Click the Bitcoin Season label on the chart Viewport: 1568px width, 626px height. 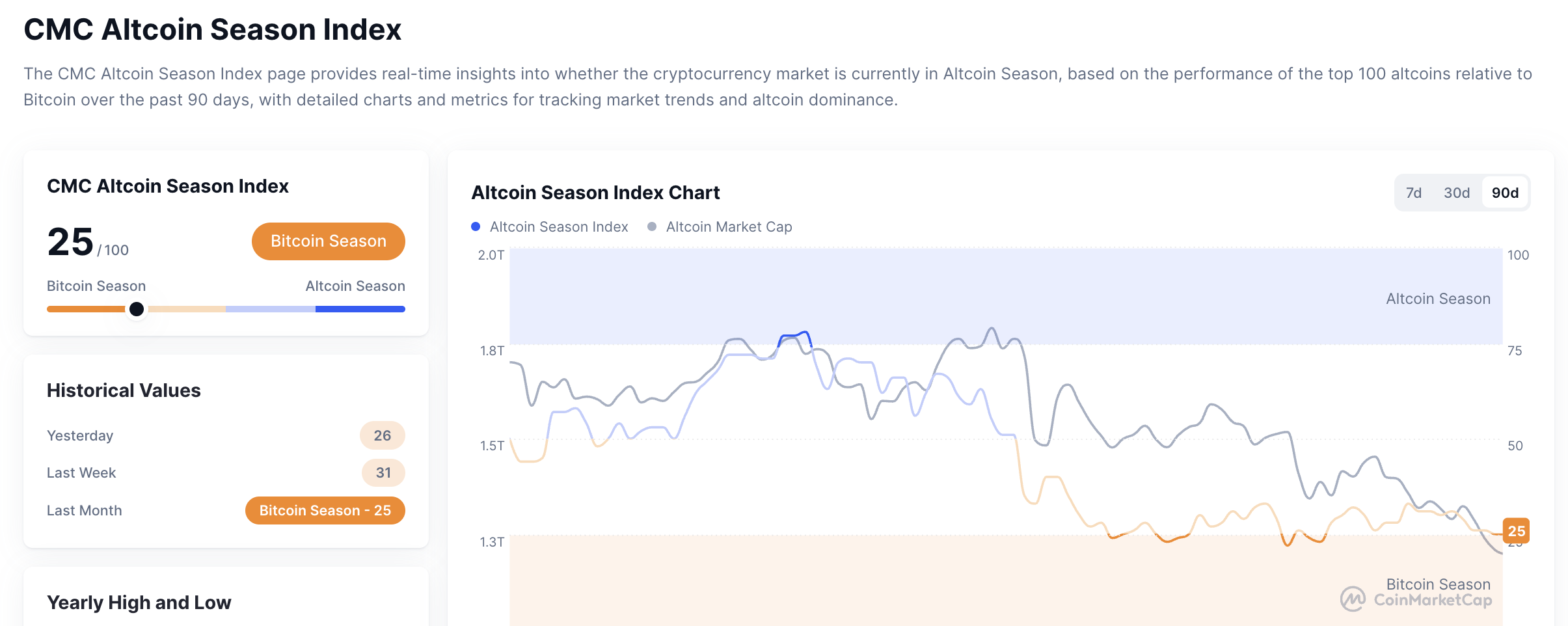1439,584
